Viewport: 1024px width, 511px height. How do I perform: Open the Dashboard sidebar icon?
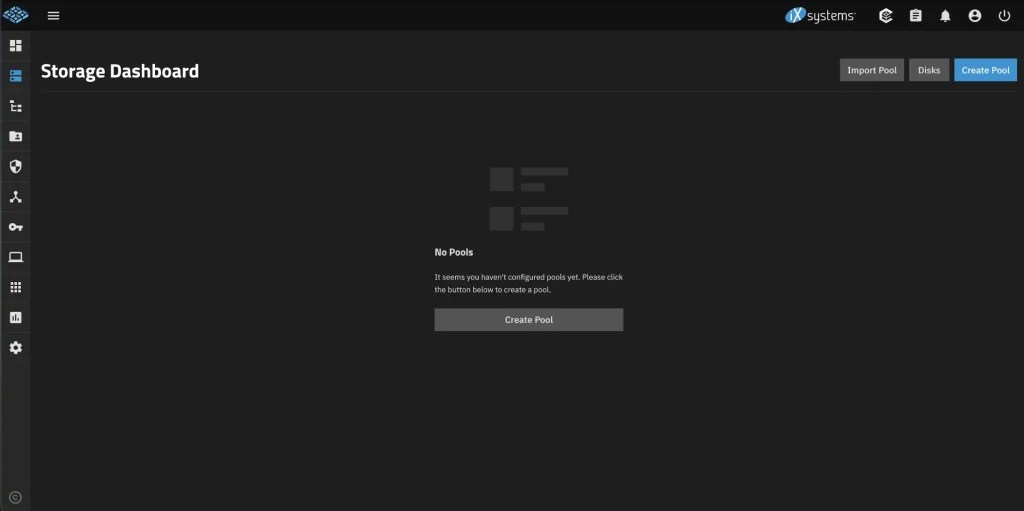point(16,46)
